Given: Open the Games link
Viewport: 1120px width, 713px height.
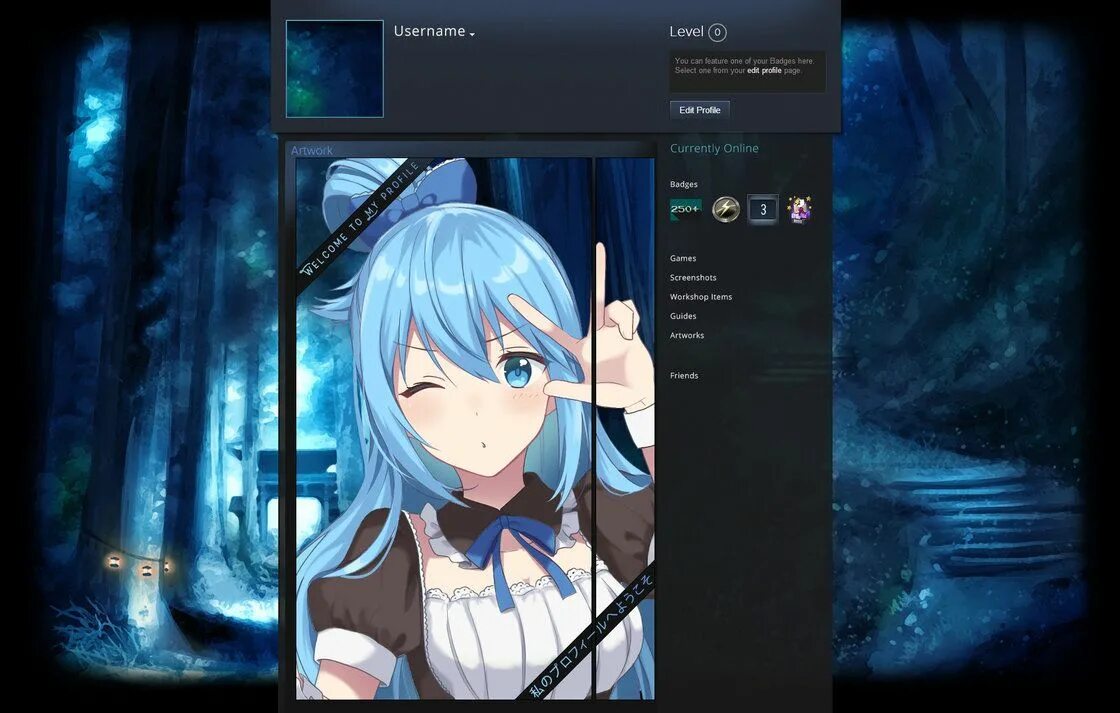Looking at the screenshot, I should click(683, 258).
